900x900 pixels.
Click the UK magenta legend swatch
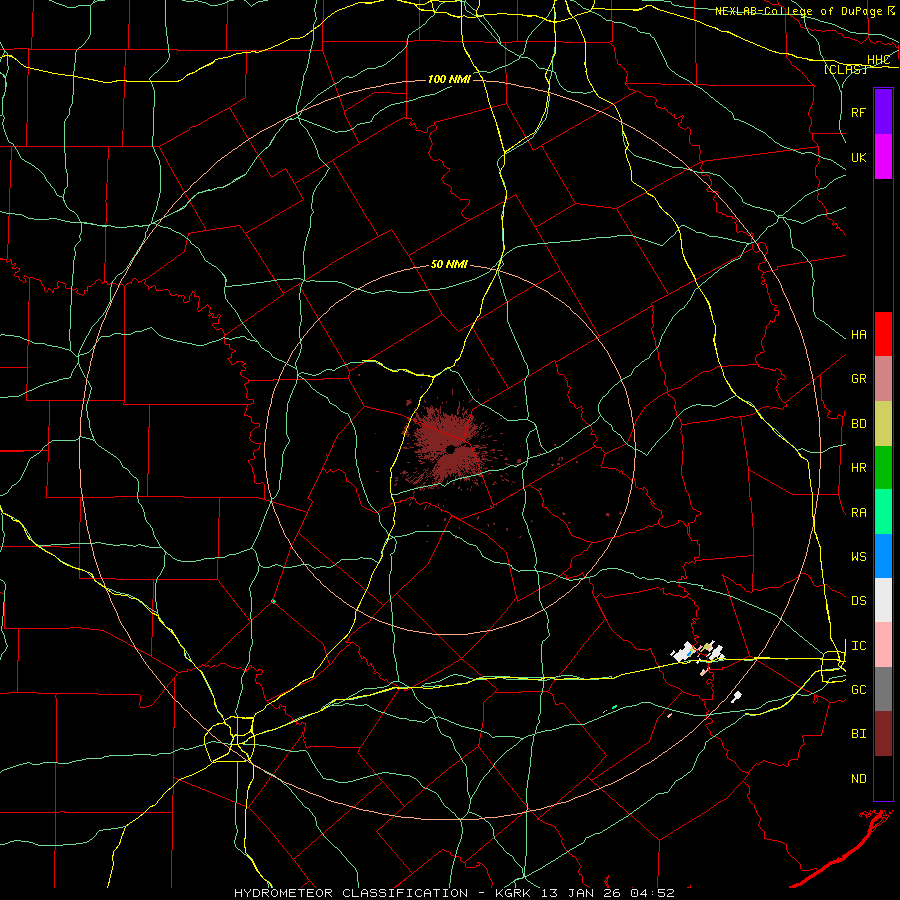coord(883,157)
